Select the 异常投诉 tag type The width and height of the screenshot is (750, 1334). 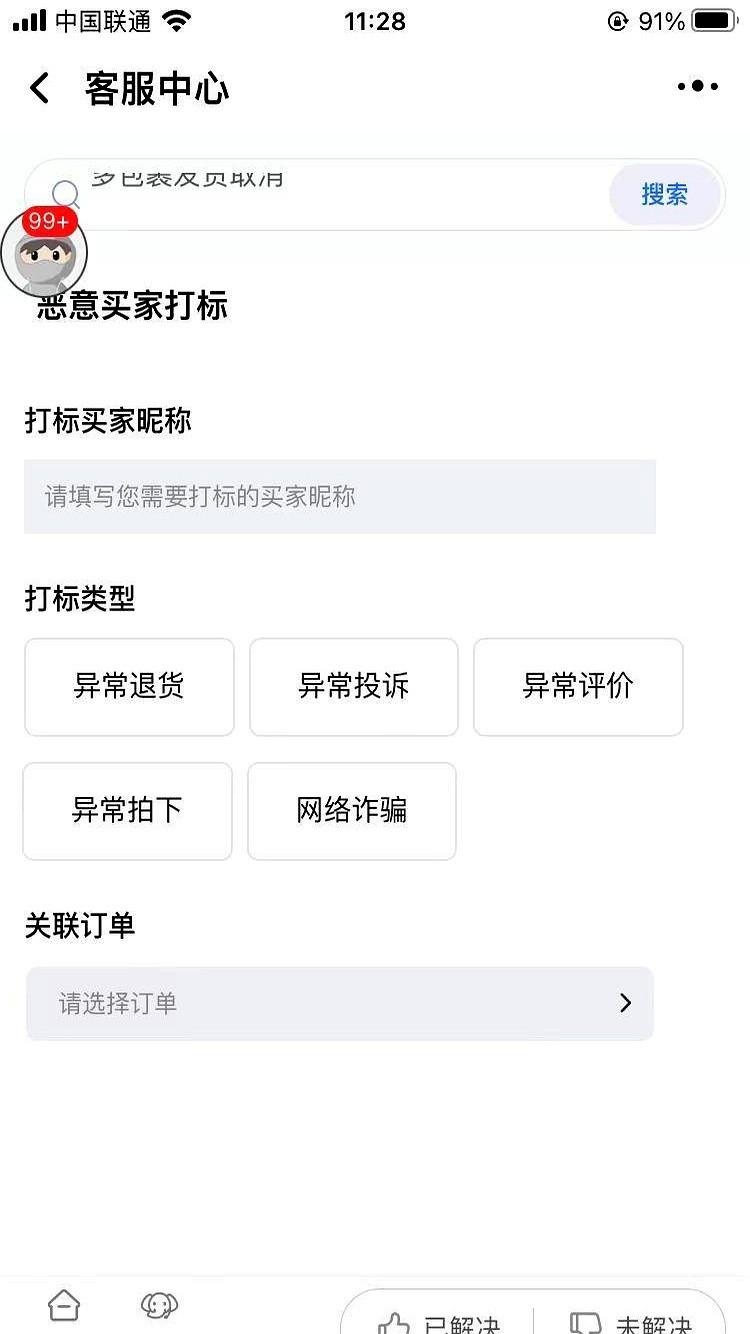354,687
